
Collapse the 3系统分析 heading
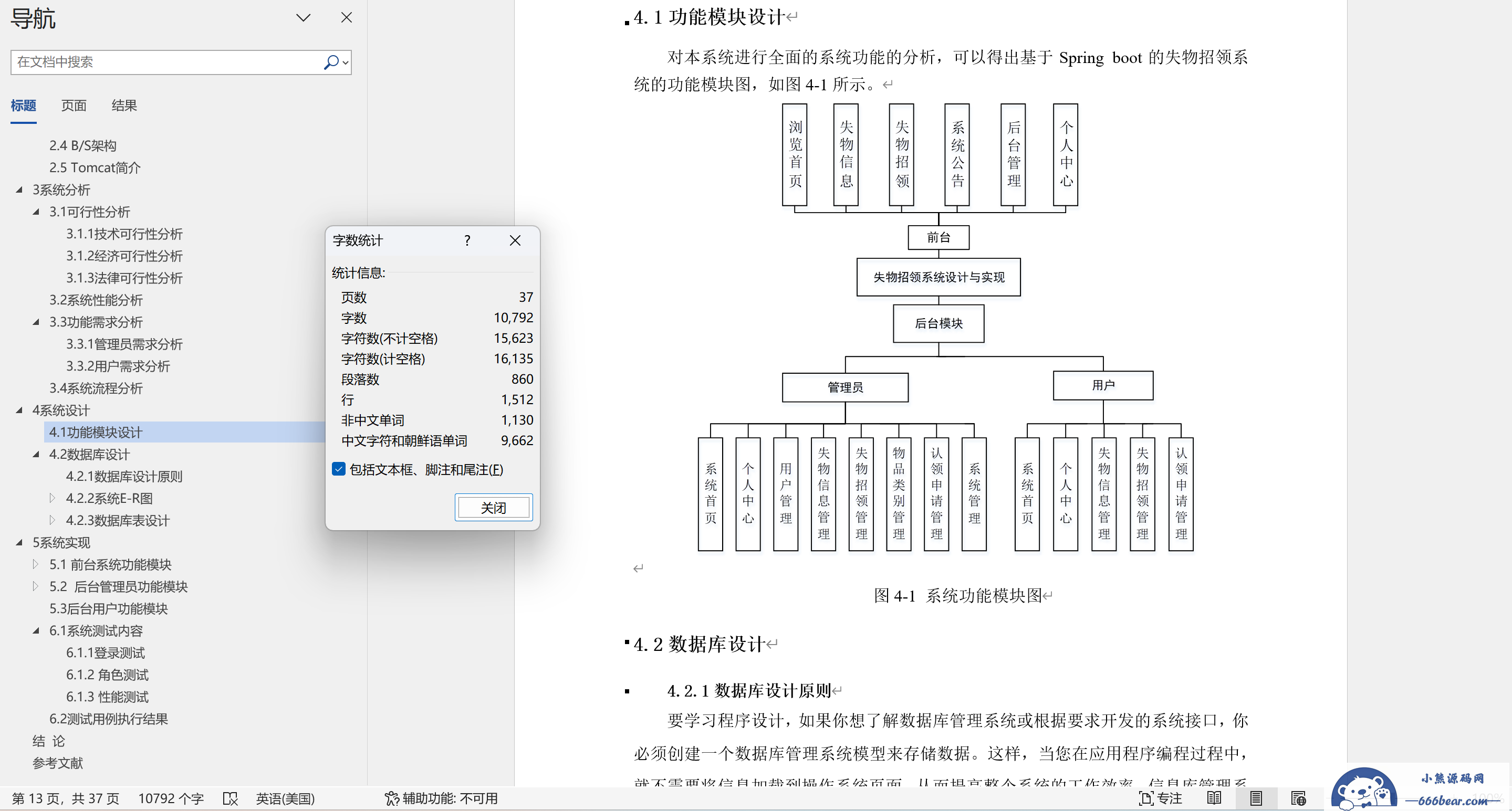pos(19,189)
